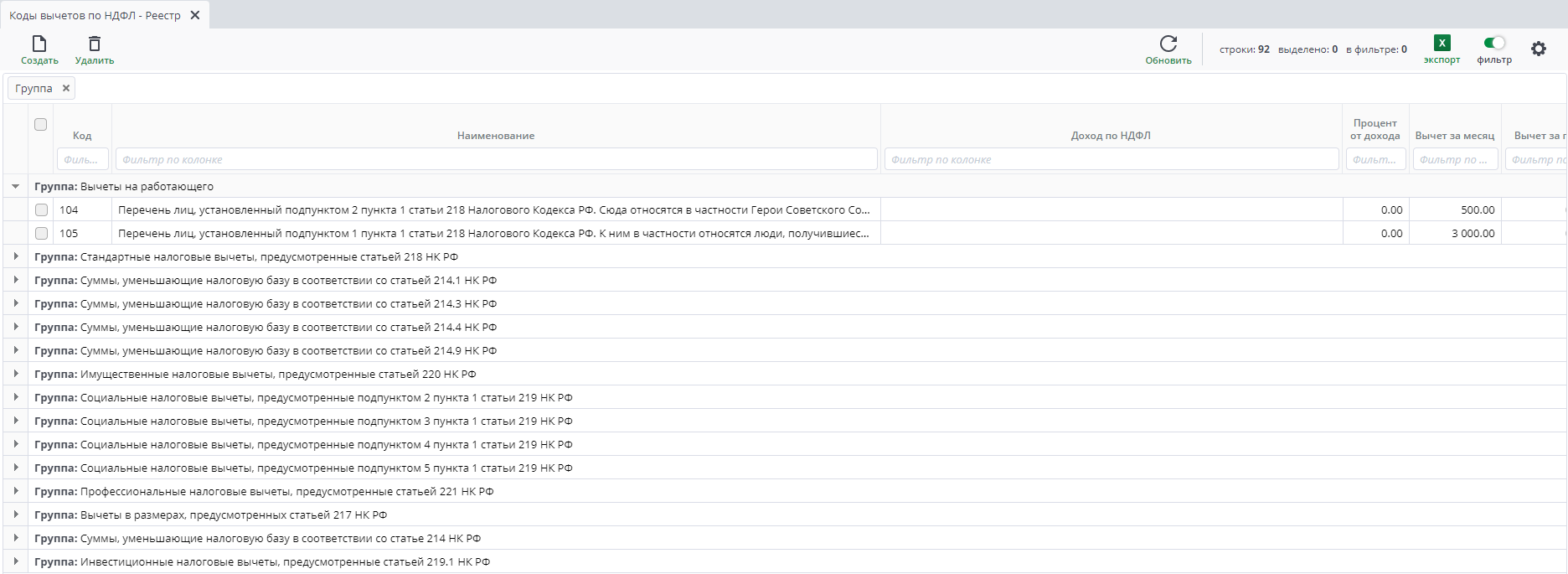This screenshot has width=1568, height=574.
Task: Export table via the Excel экспорт icon
Action: click(1442, 44)
